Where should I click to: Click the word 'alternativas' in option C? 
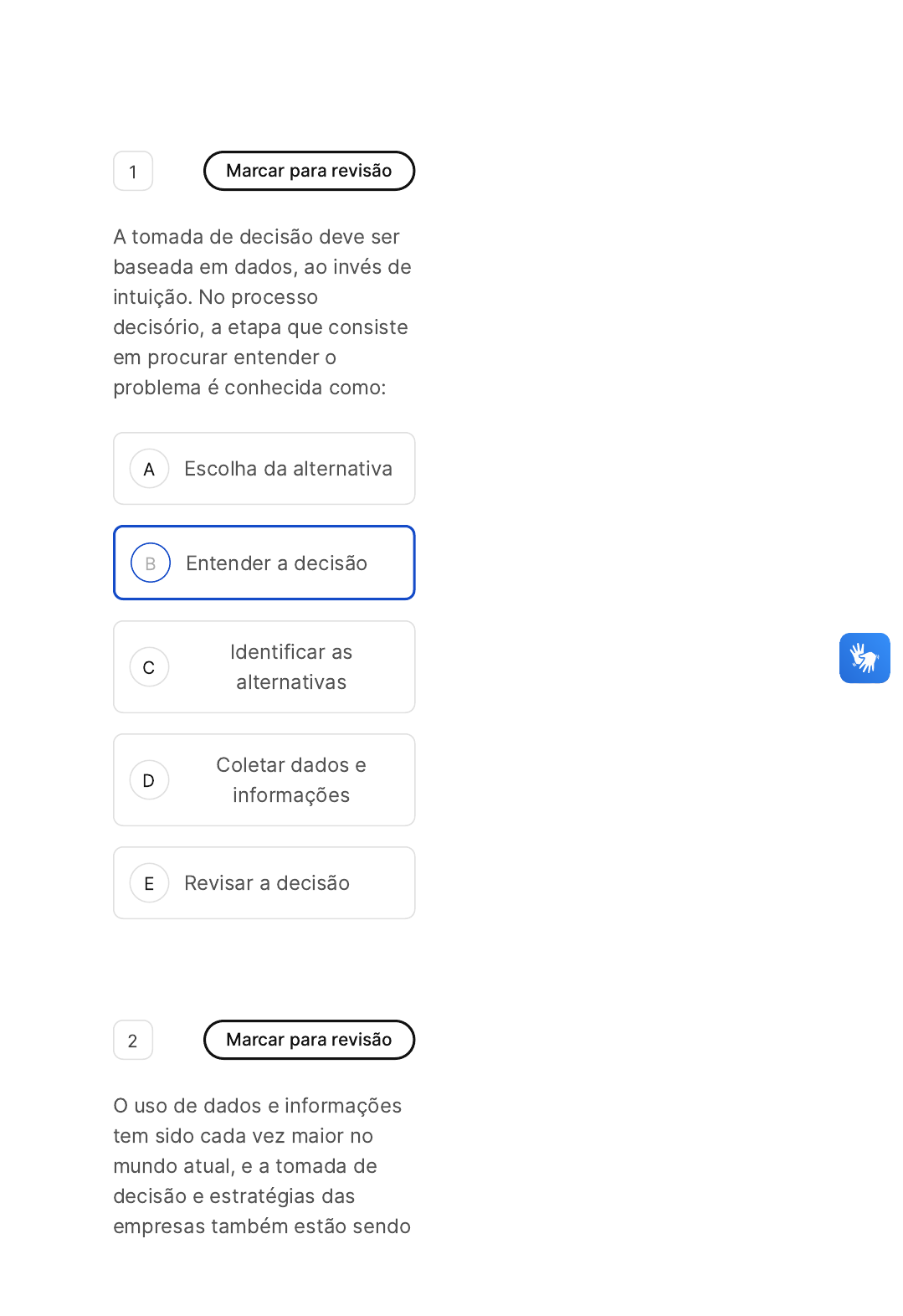coord(291,682)
